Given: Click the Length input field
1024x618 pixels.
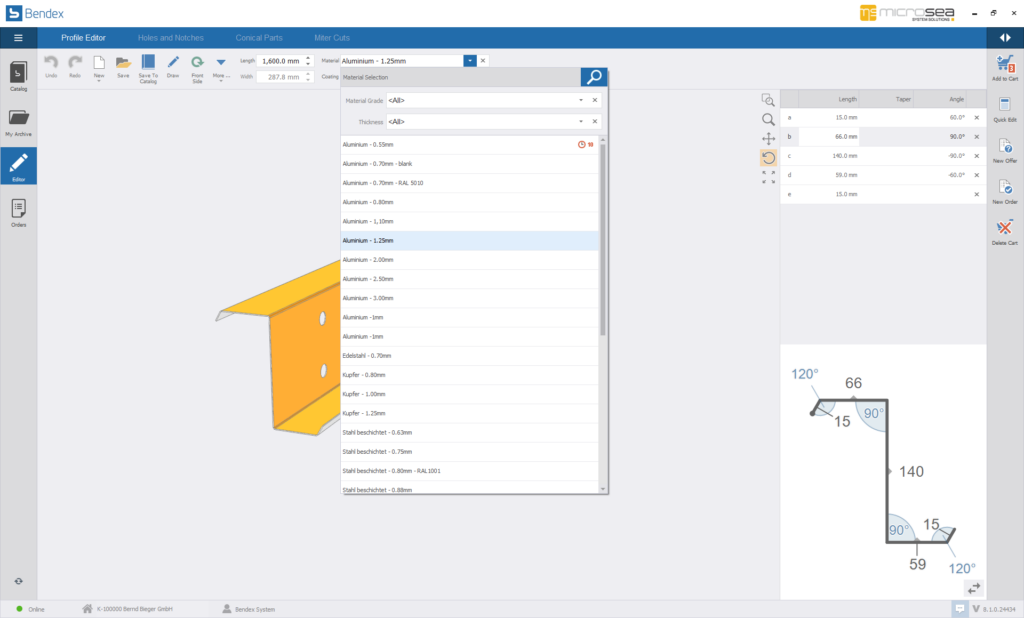Looking at the screenshot, I should coord(279,61).
